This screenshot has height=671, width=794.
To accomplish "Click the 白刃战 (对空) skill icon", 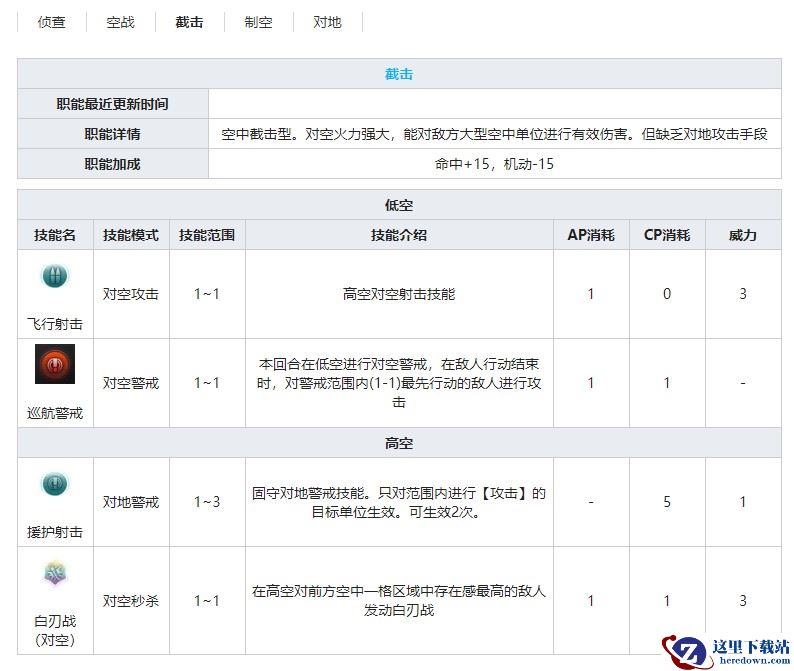I will 55,574.
